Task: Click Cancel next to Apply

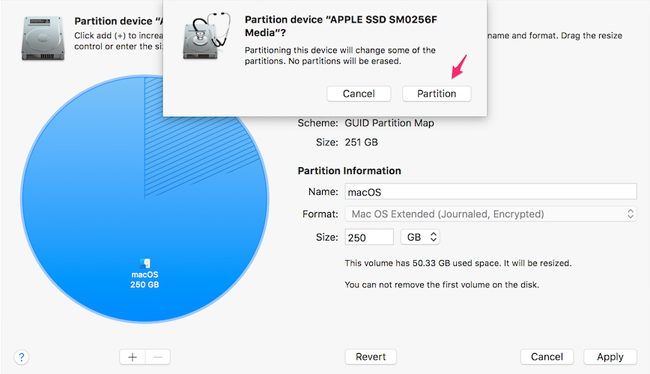Action: click(x=547, y=357)
